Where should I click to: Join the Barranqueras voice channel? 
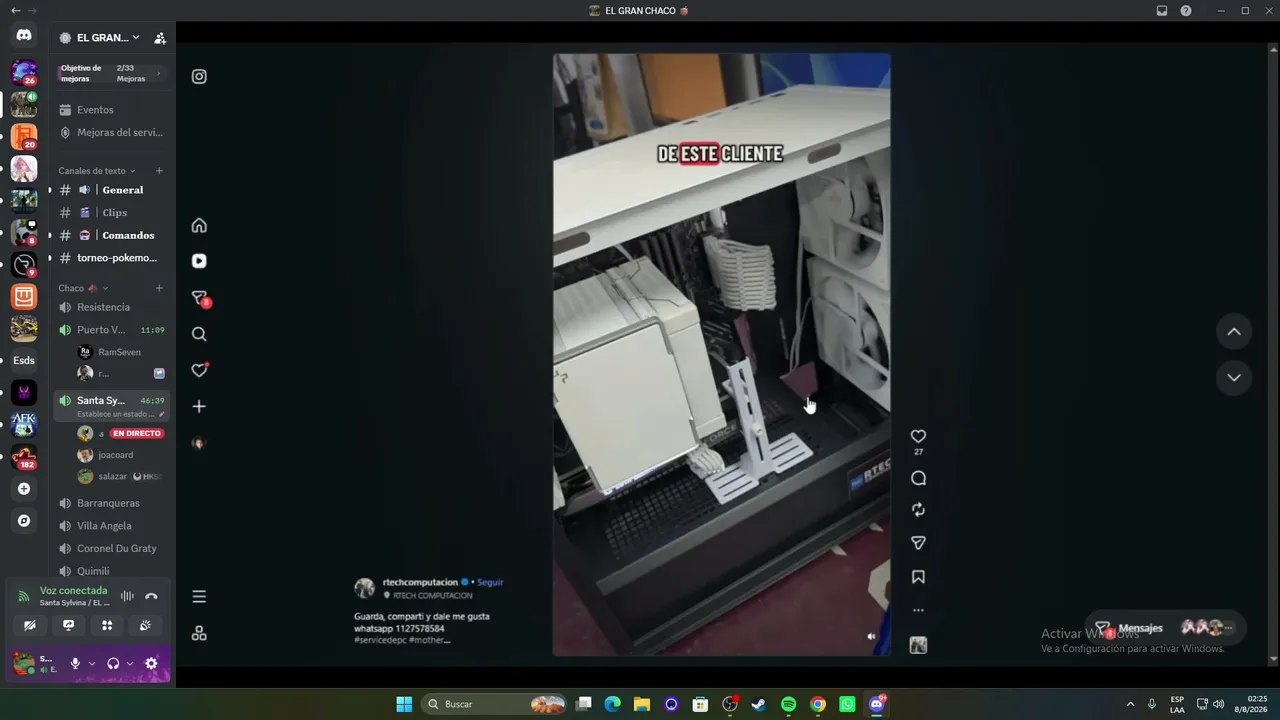tap(110, 503)
